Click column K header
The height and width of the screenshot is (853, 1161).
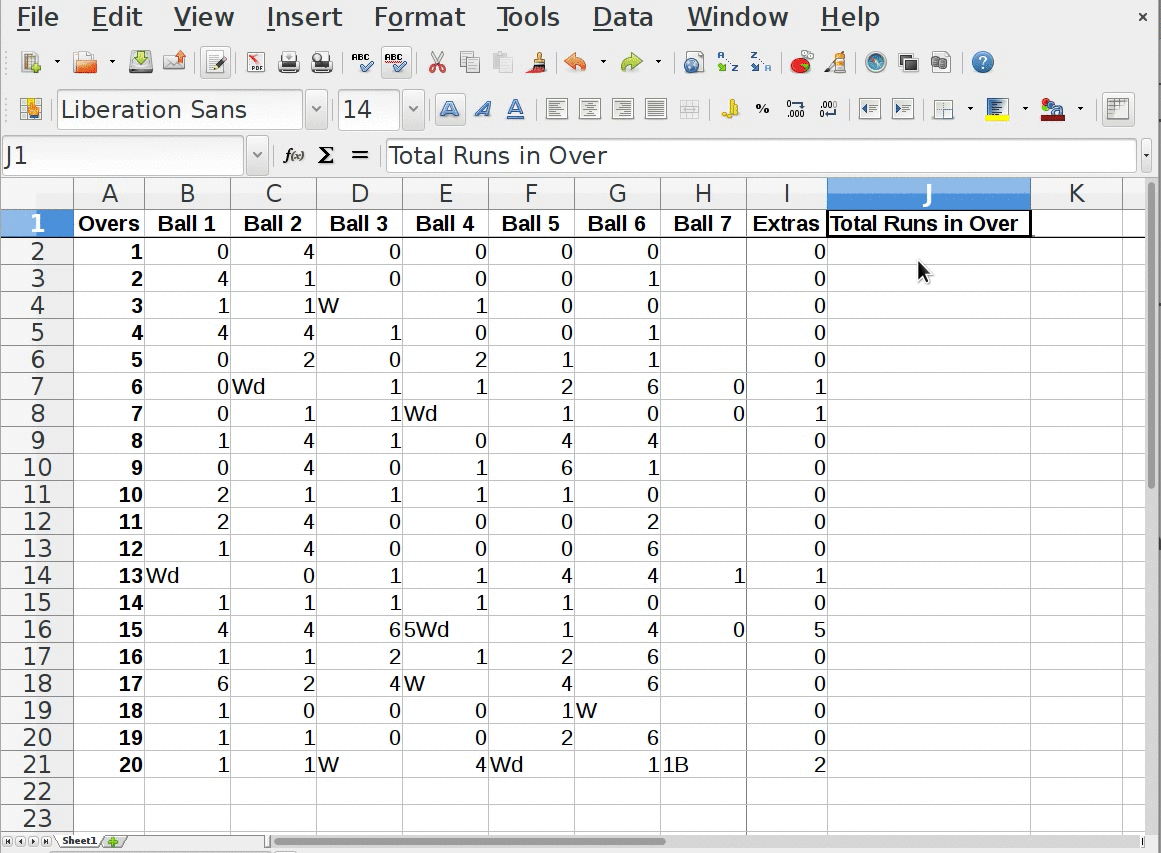[x=1076, y=193]
